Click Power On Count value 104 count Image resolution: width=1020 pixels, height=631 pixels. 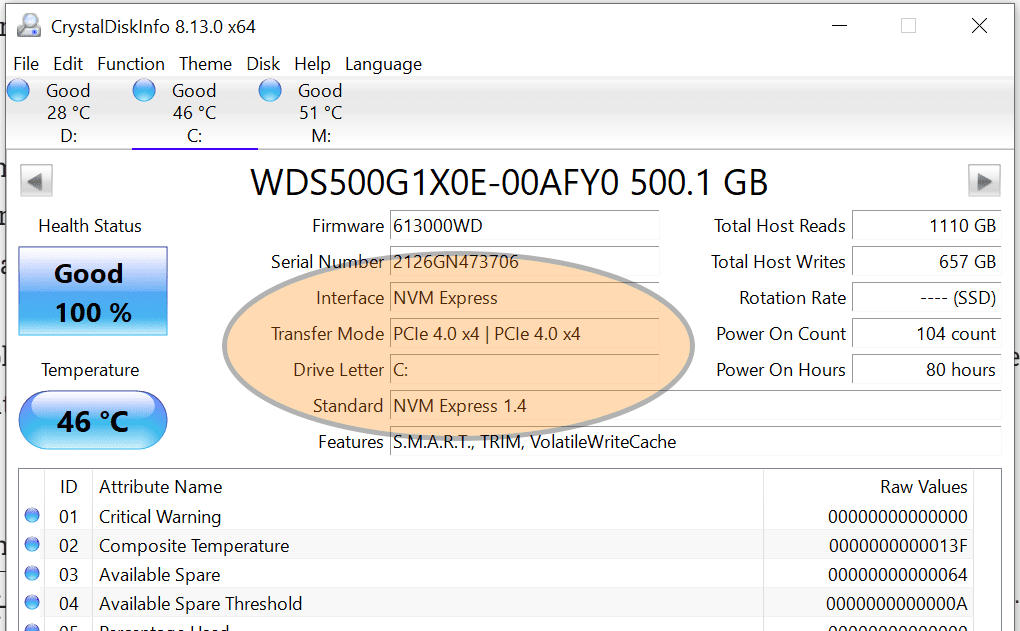coord(926,334)
